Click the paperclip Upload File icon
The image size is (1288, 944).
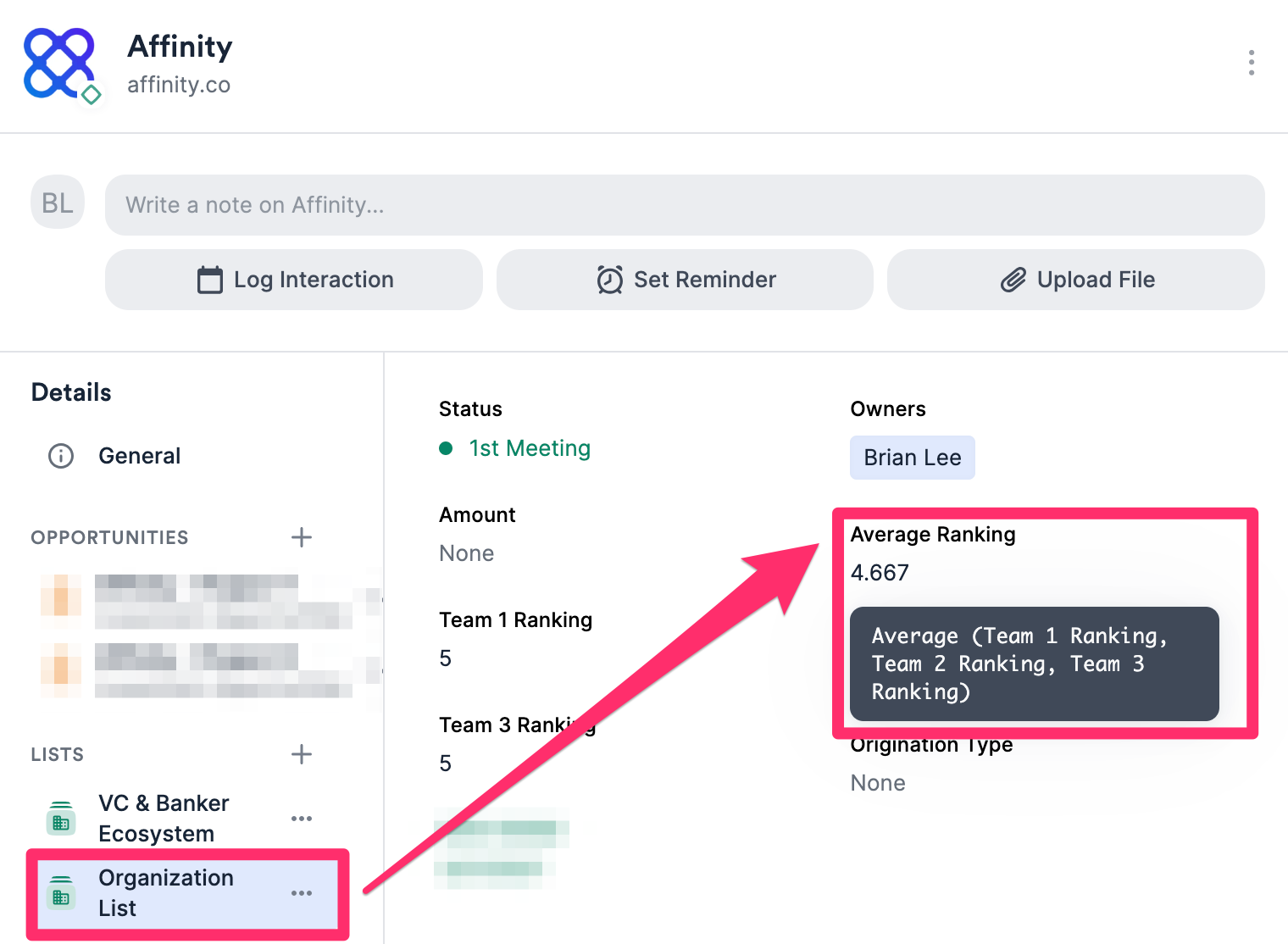click(x=1012, y=280)
